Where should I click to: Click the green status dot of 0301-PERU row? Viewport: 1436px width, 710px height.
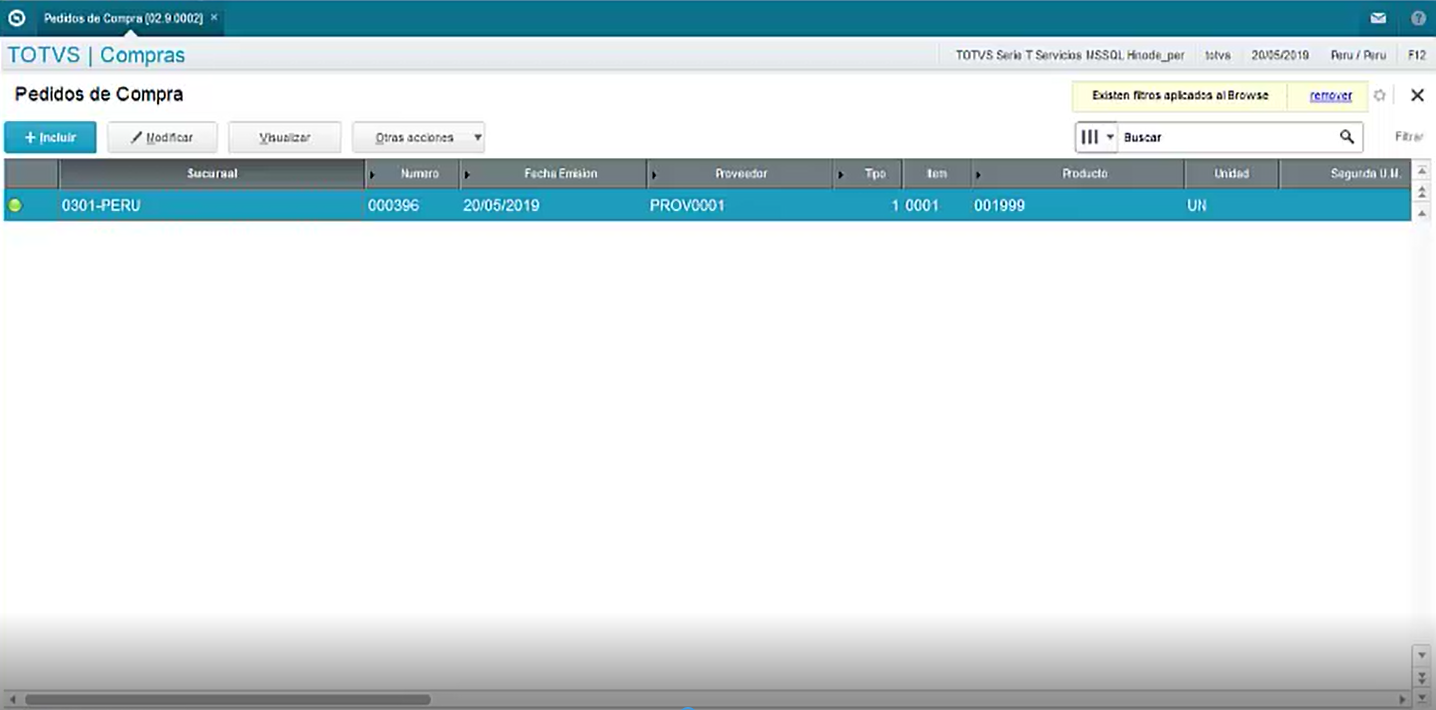tap(15, 206)
